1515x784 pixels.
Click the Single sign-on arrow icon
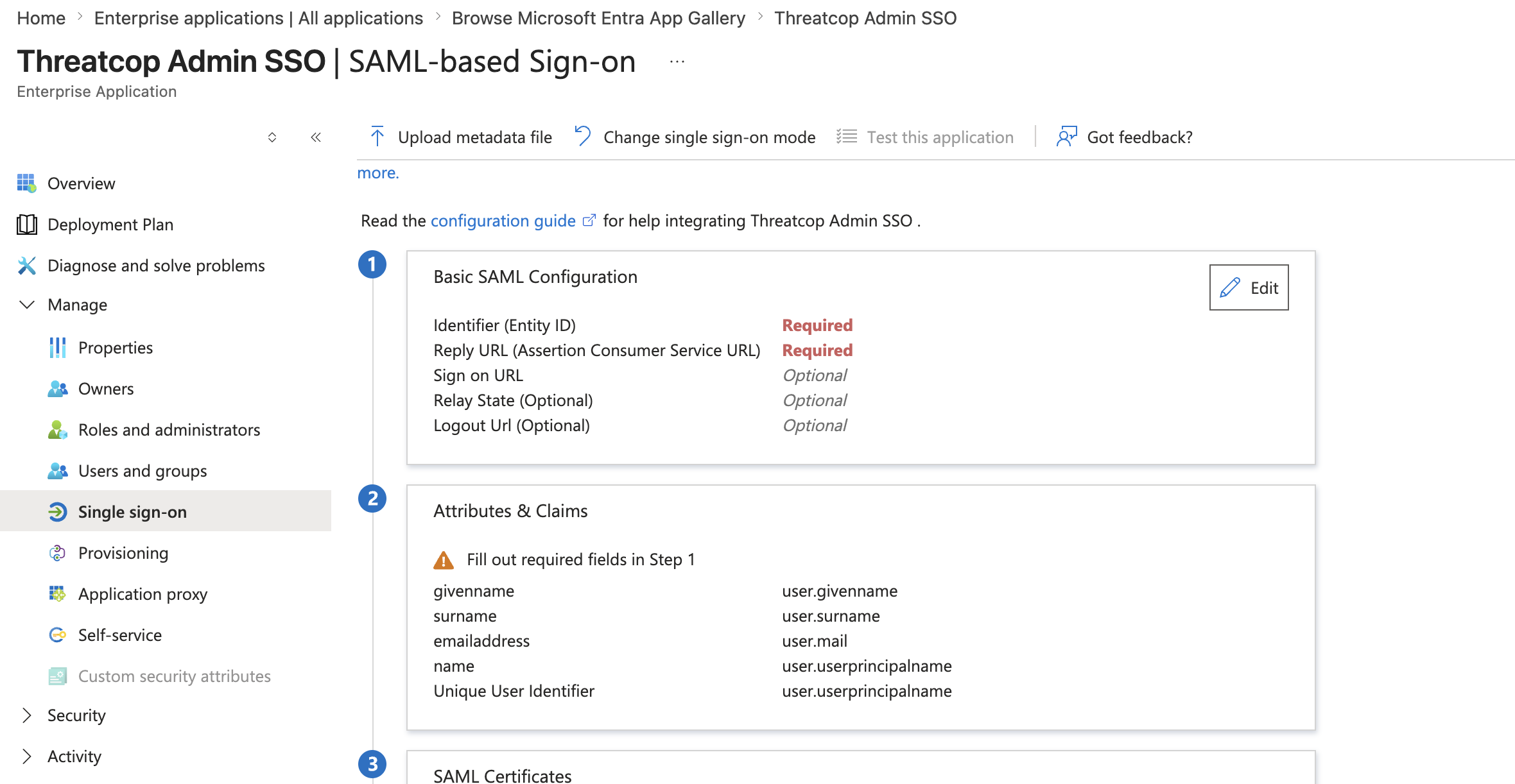pyautogui.click(x=57, y=512)
